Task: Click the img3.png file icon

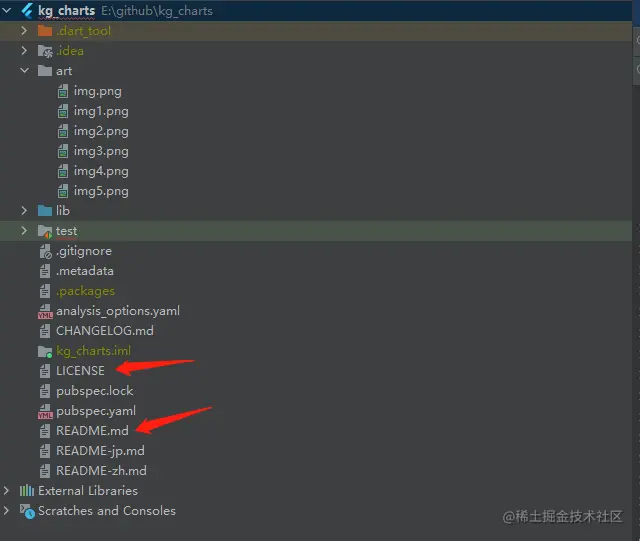Action: point(63,151)
